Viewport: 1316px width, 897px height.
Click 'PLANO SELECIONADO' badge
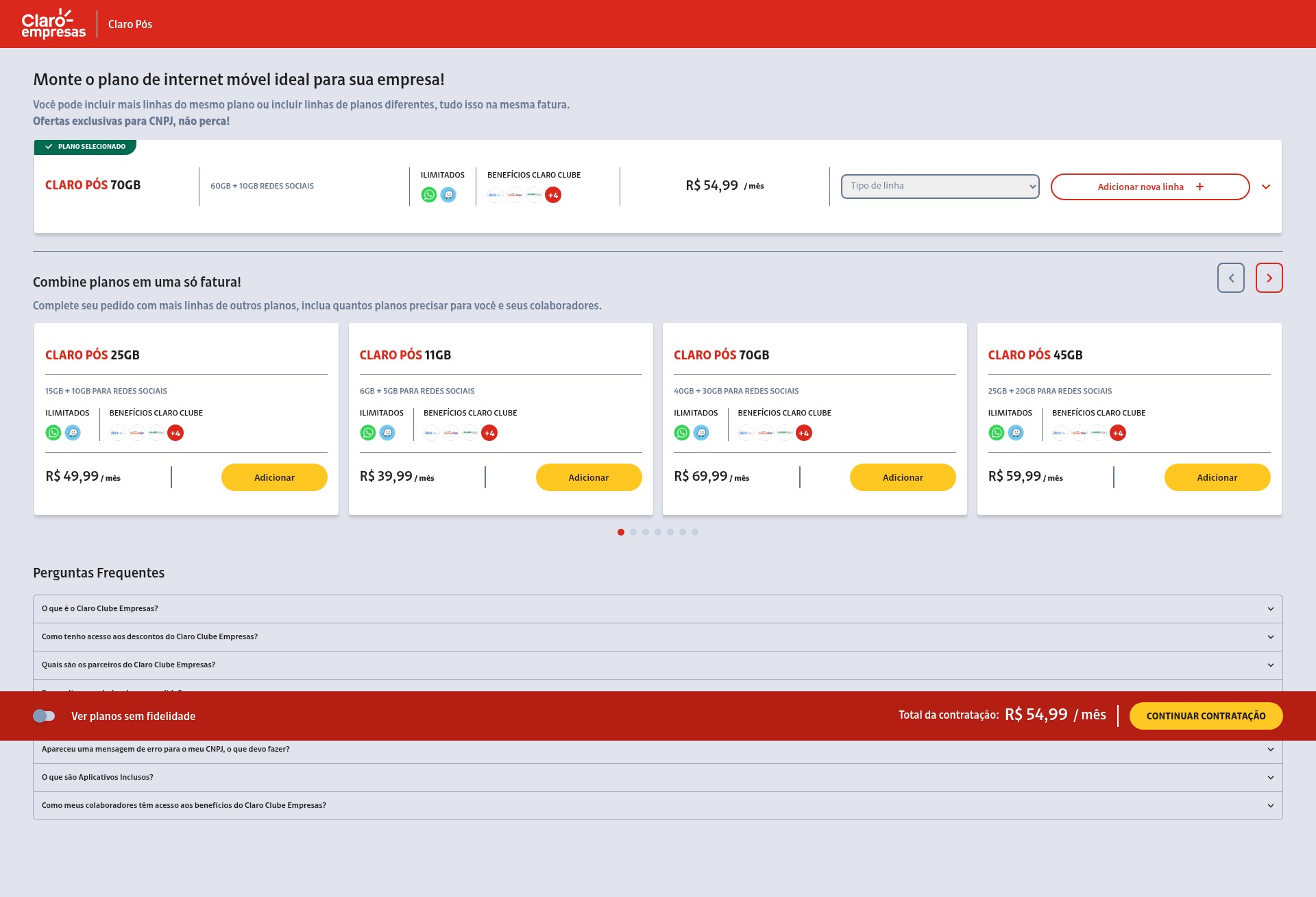point(85,147)
